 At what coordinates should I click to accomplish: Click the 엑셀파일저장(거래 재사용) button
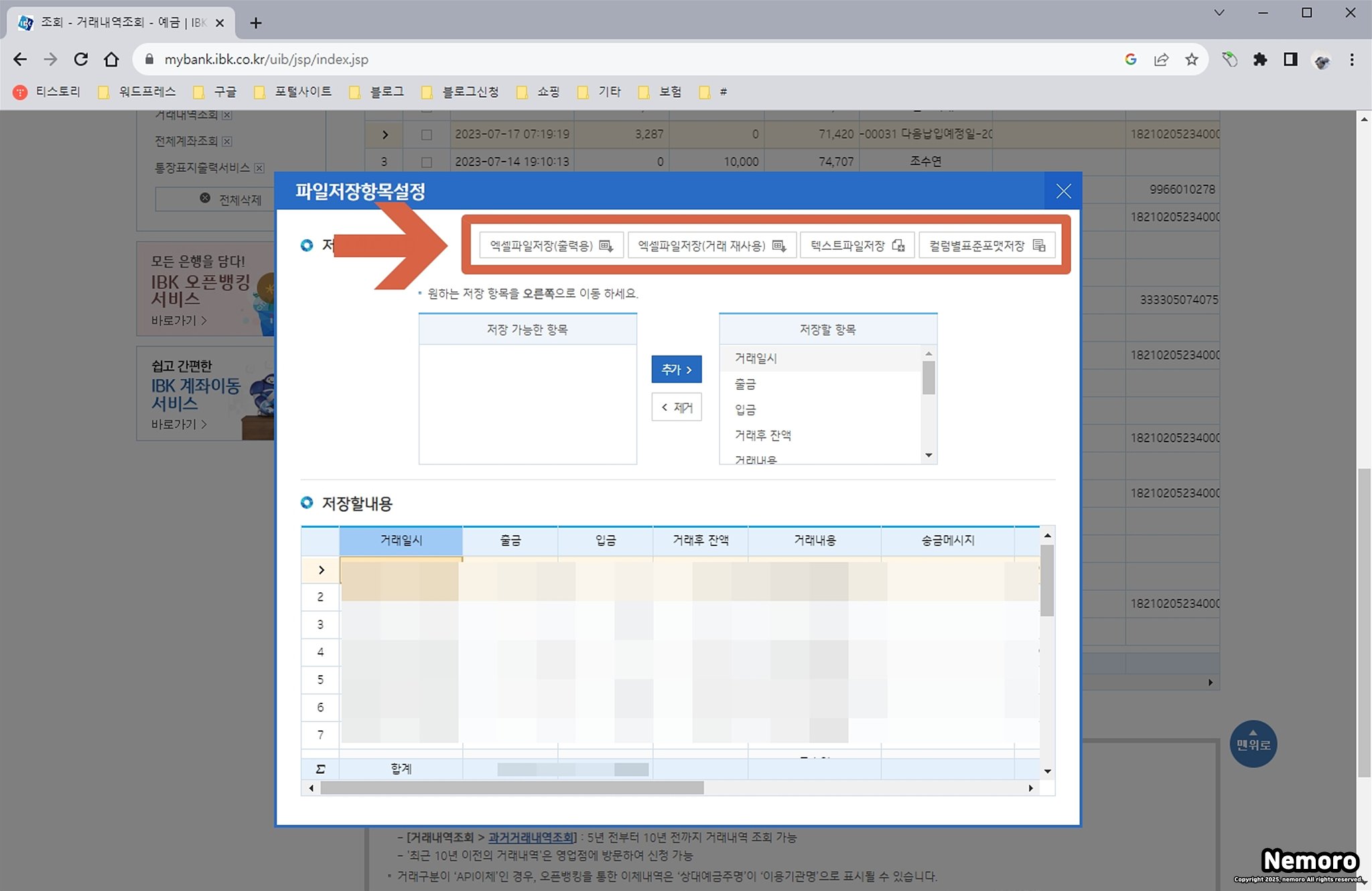point(711,246)
